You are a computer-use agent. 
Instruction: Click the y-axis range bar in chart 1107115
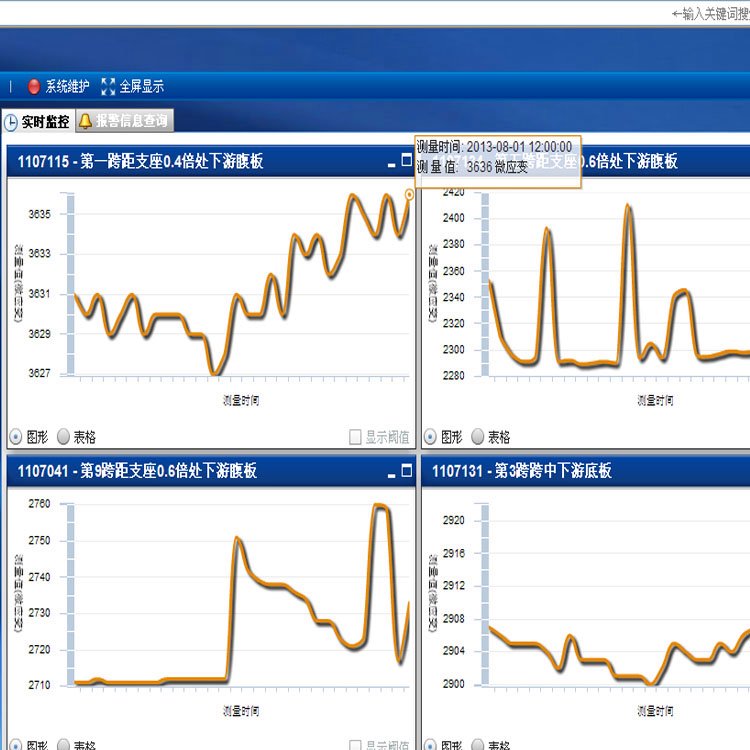tap(70, 285)
